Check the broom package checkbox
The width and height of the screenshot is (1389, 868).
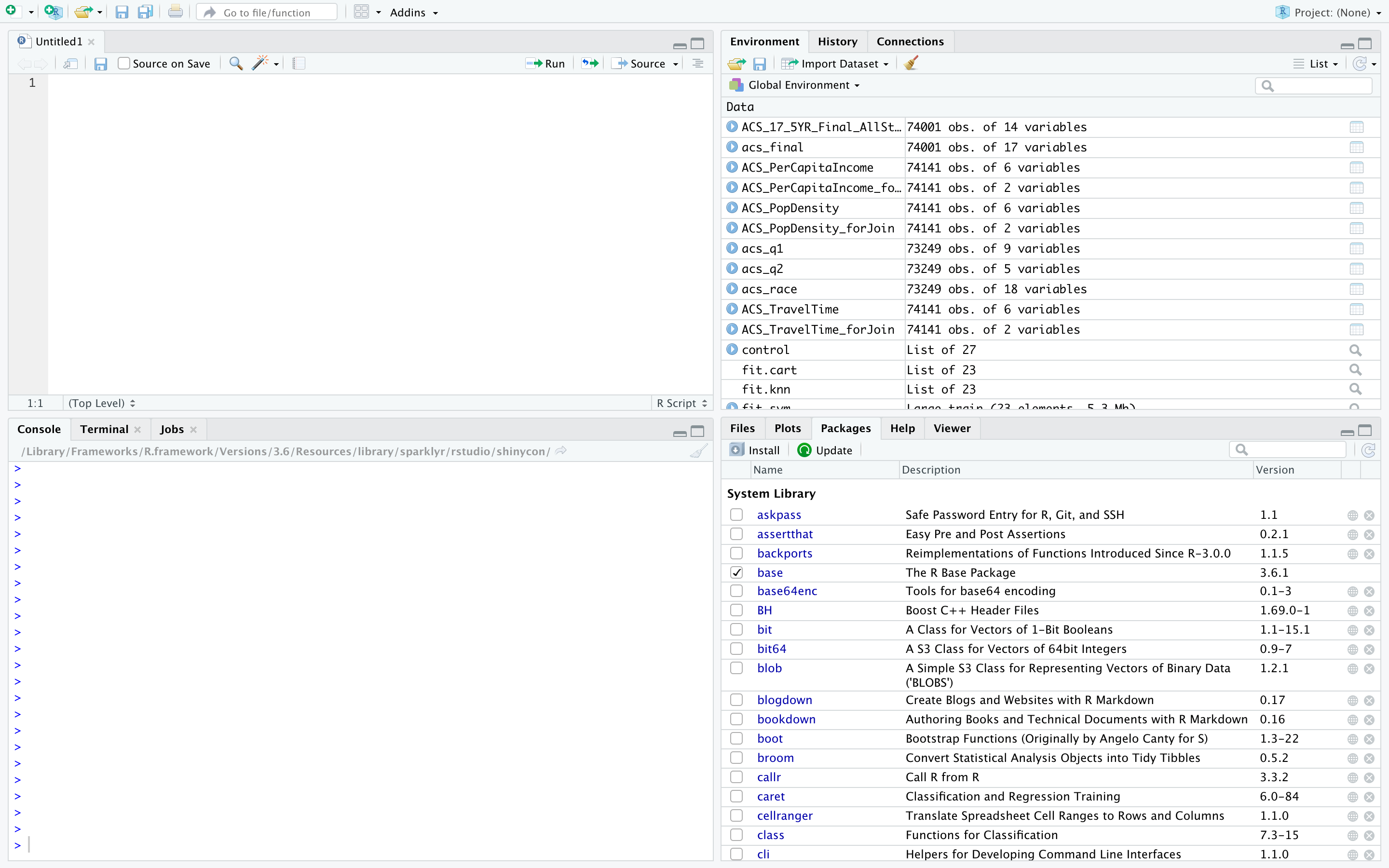pos(736,759)
